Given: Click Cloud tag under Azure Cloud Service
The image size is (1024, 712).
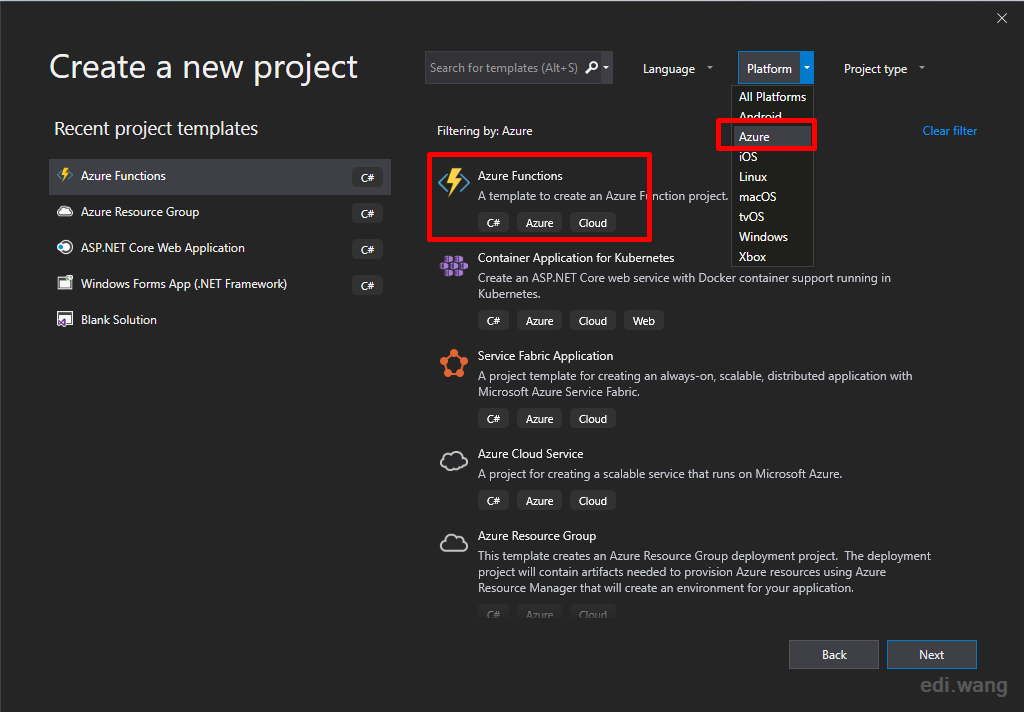Looking at the screenshot, I should click(592, 501).
